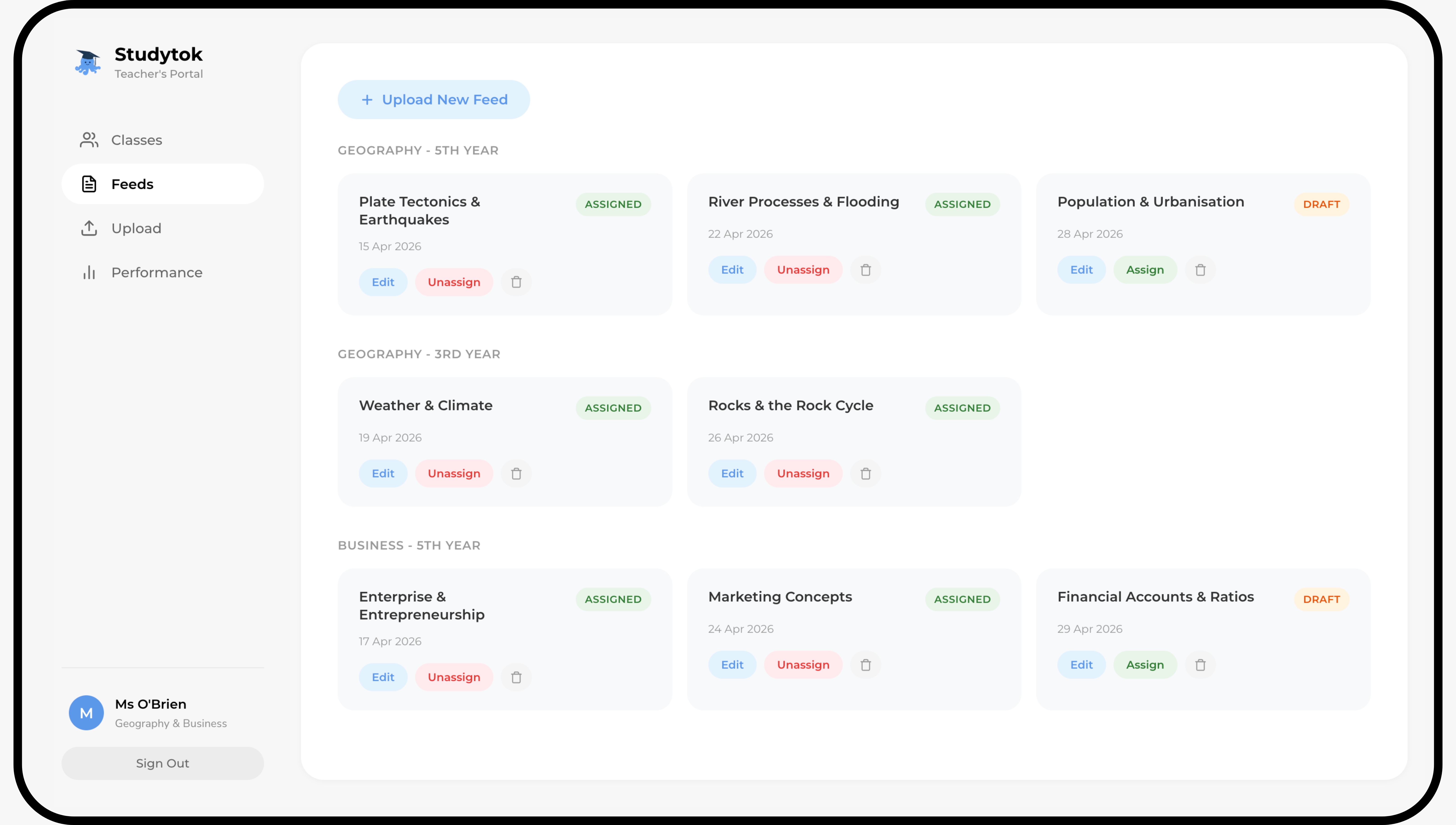Assign the Financial Accounts & Ratios feed

[1145, 665]
